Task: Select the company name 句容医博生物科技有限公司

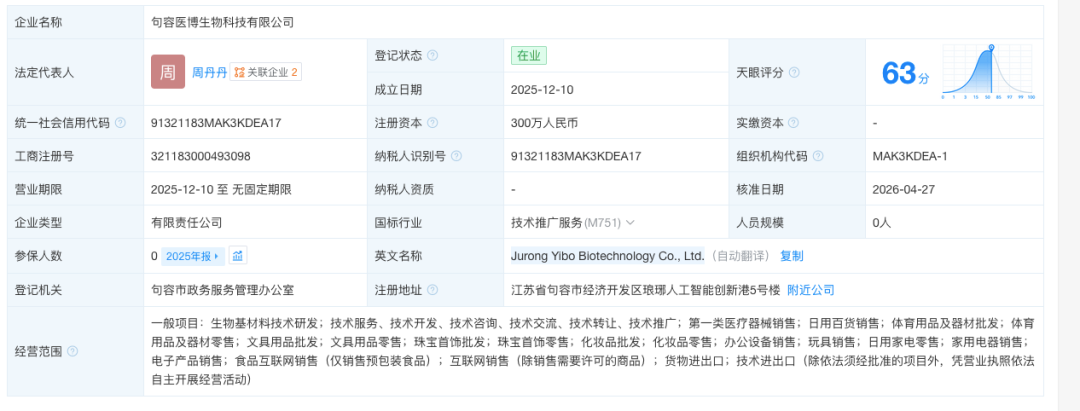Action: point(222,22)
